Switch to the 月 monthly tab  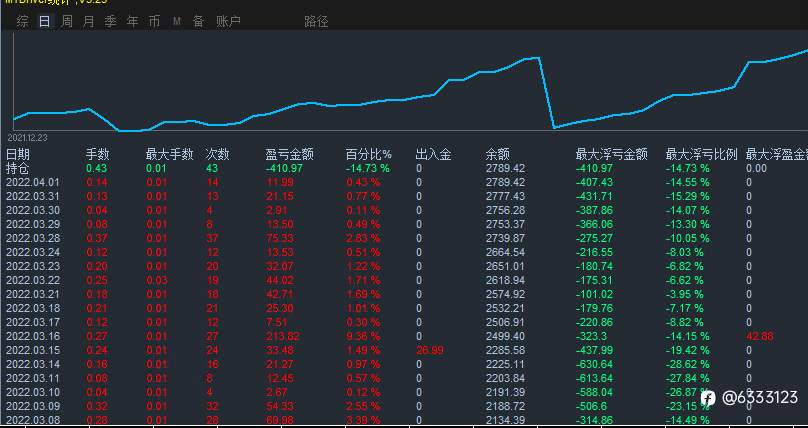(89, 21)
